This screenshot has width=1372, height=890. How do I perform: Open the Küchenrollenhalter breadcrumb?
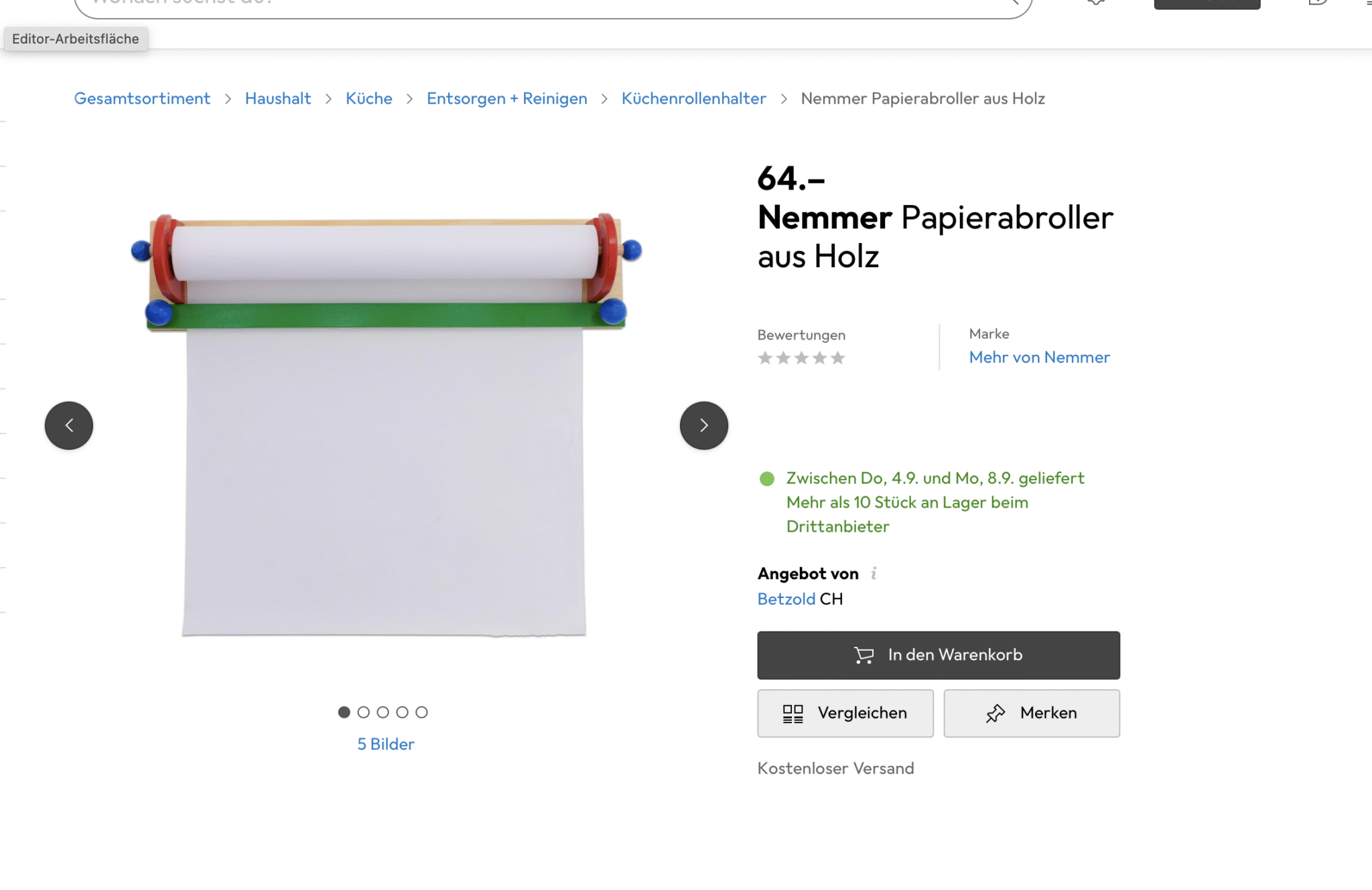693,98
